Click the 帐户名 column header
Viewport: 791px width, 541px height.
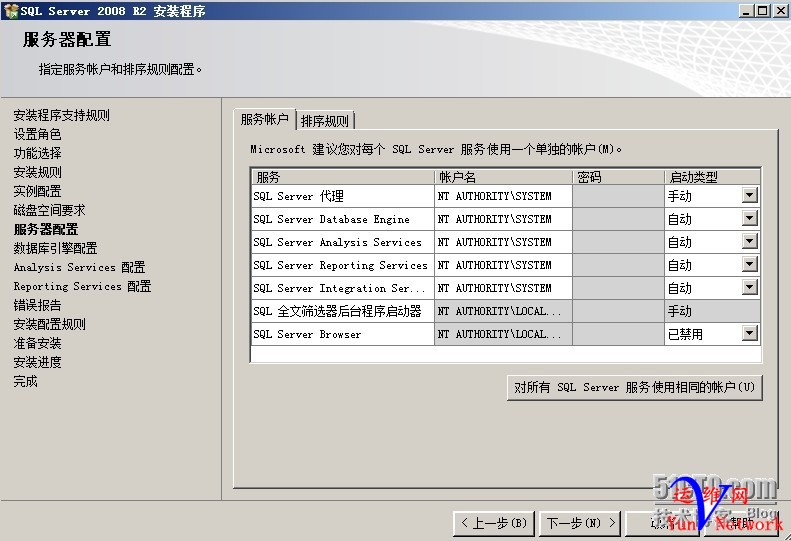click(503, 177)
